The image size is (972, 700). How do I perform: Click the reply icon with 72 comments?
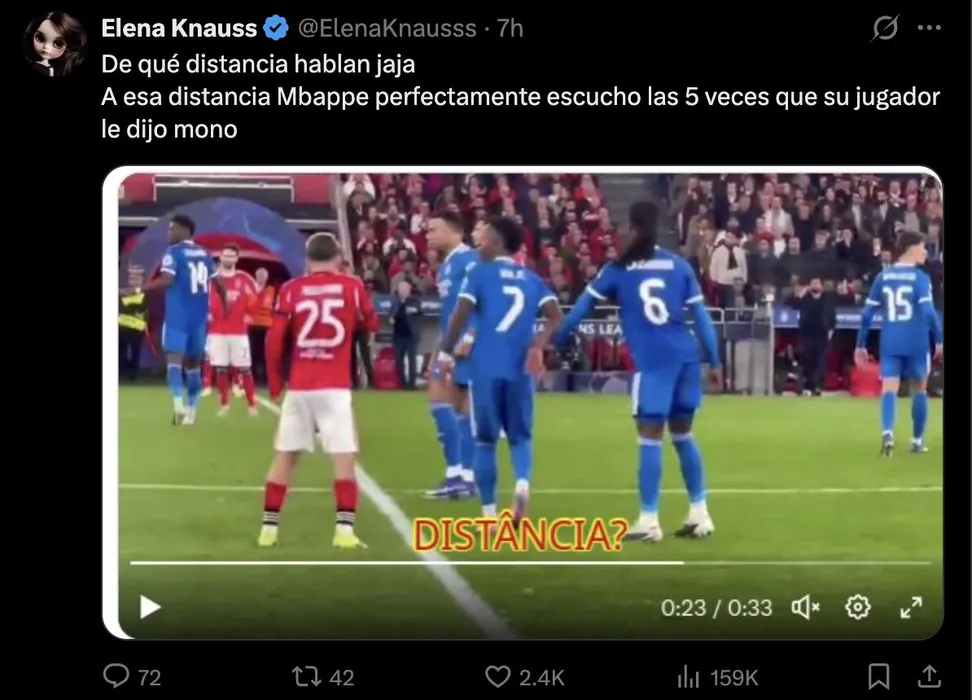116,676
